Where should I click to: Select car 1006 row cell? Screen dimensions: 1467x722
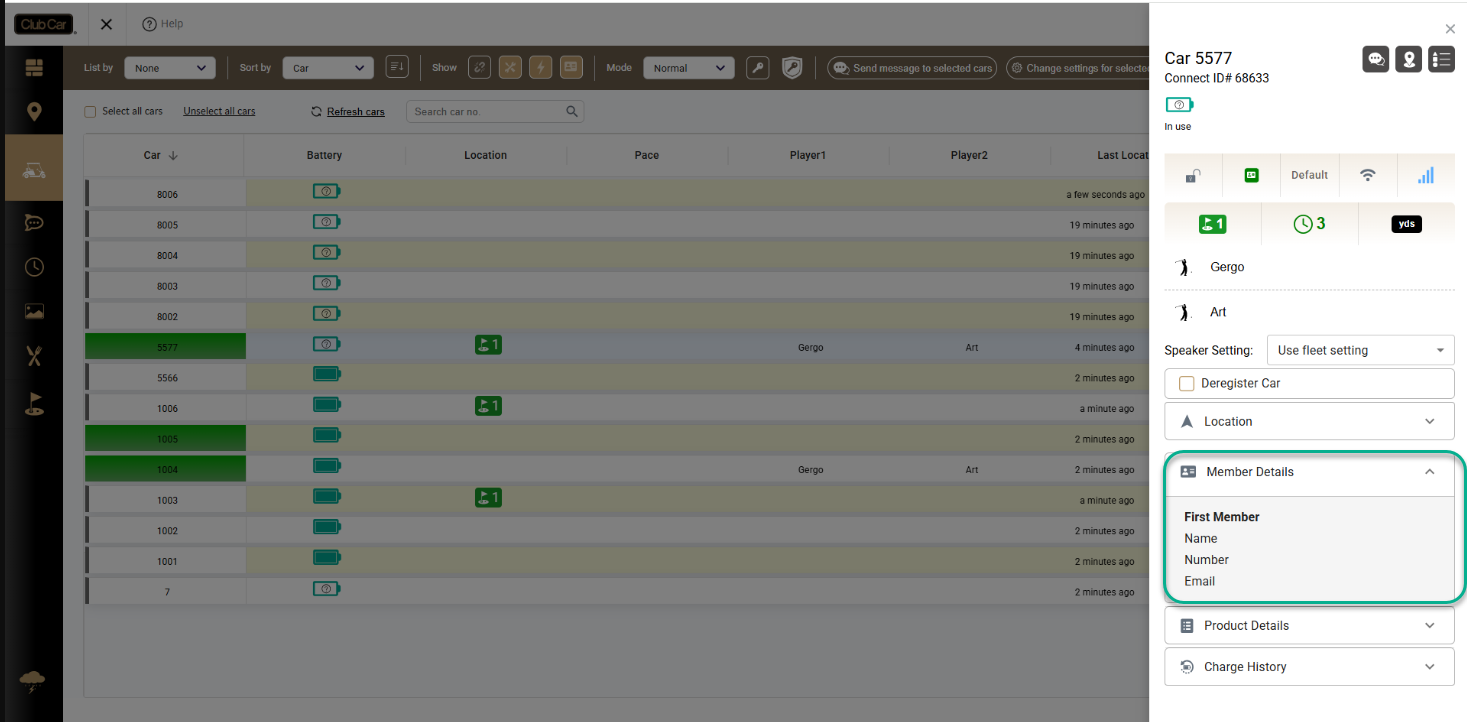167,409
